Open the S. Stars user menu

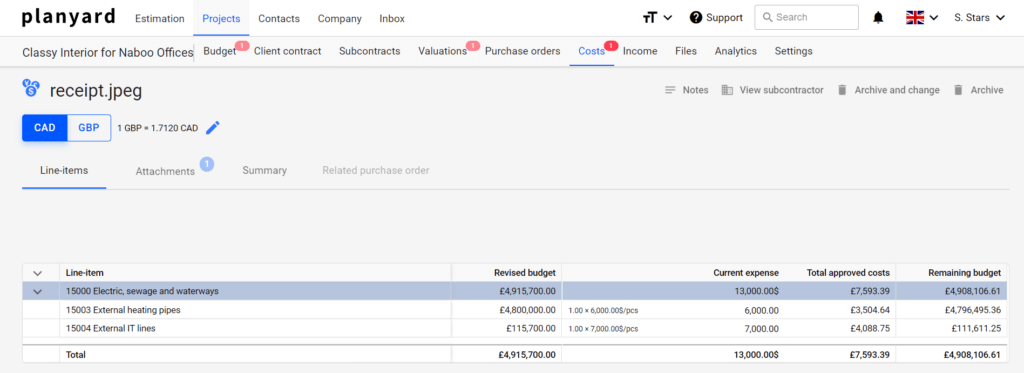979,18
